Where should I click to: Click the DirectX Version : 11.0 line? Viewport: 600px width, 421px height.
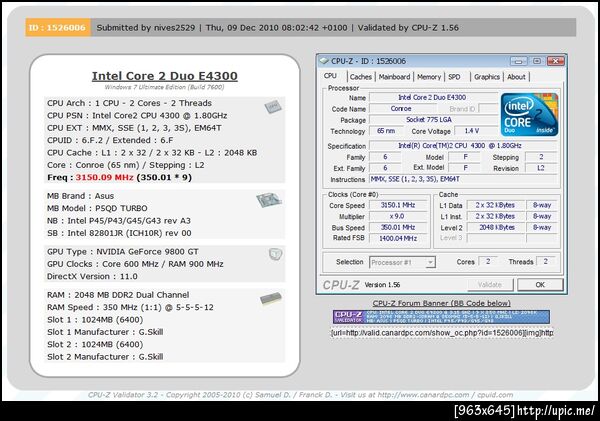[92, 276]
